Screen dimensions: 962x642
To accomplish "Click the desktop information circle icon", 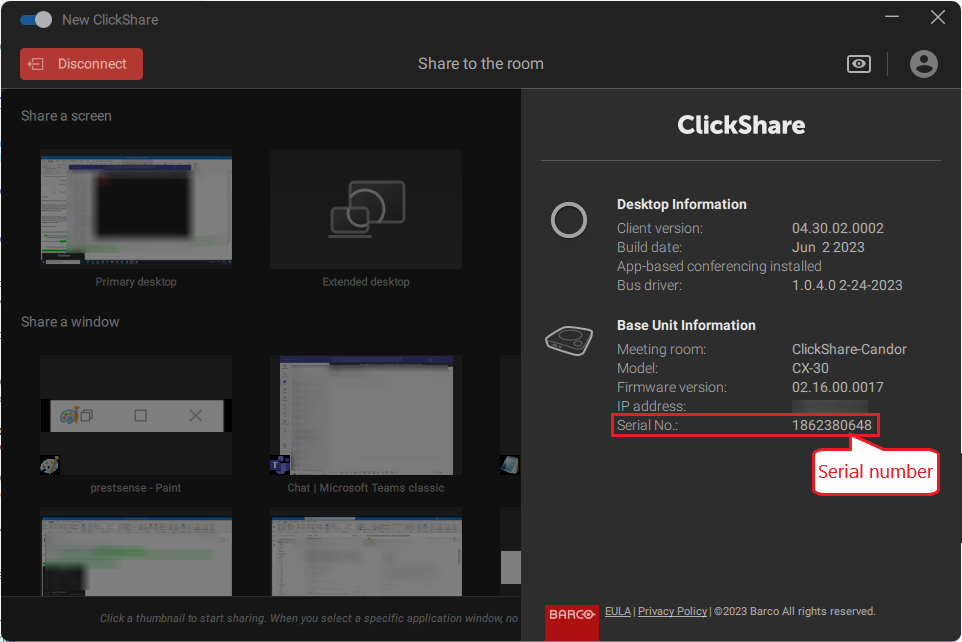I will point(569,220).
